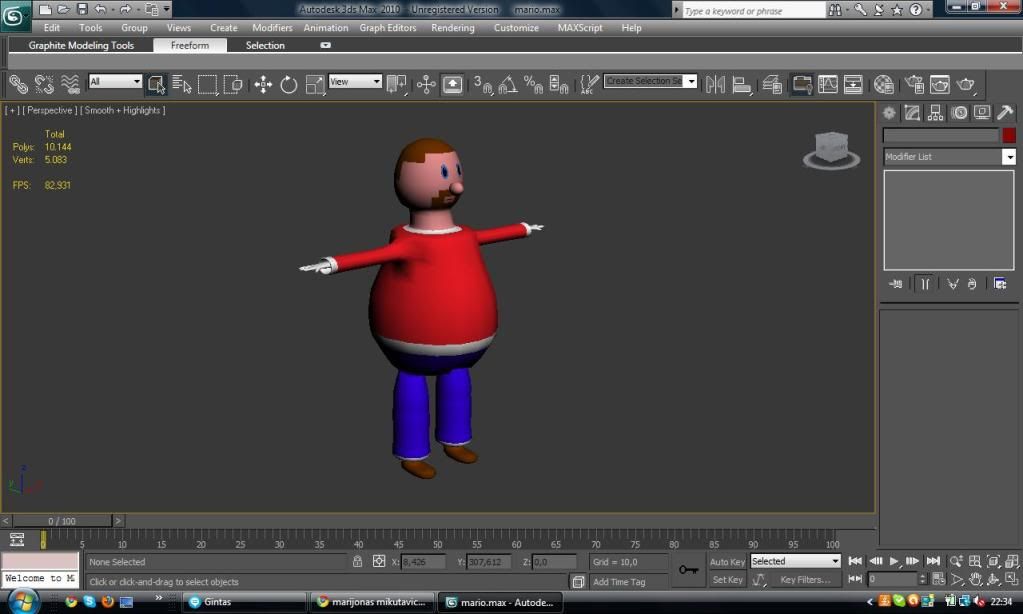
Task: Switch to the Modify command panel
Action: point(912,113)
